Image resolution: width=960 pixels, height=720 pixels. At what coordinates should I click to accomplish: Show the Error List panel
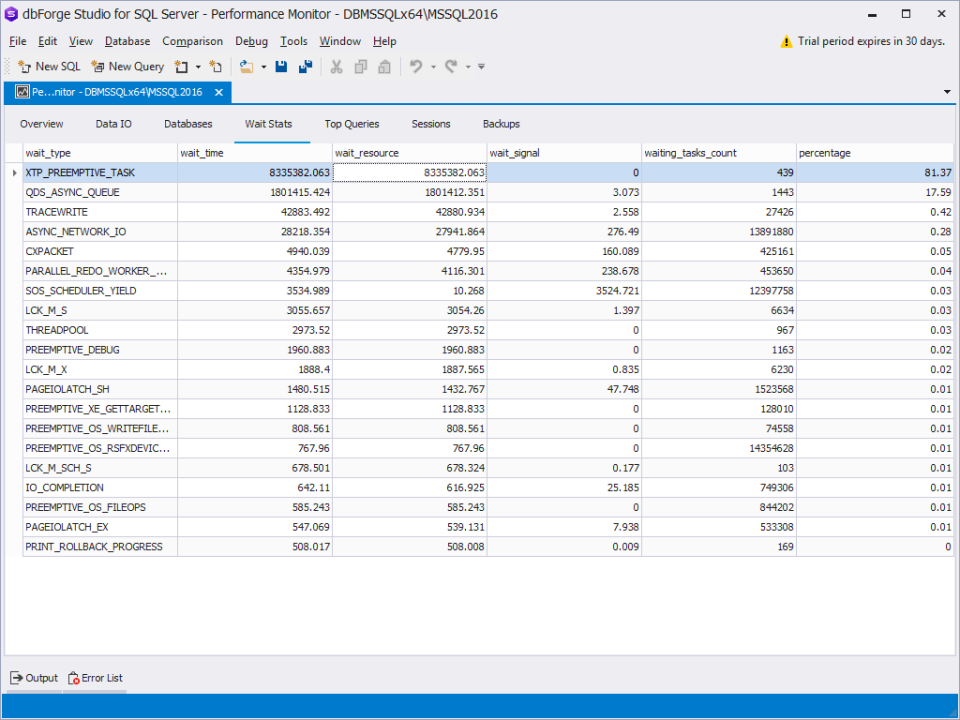pos(96,678)
